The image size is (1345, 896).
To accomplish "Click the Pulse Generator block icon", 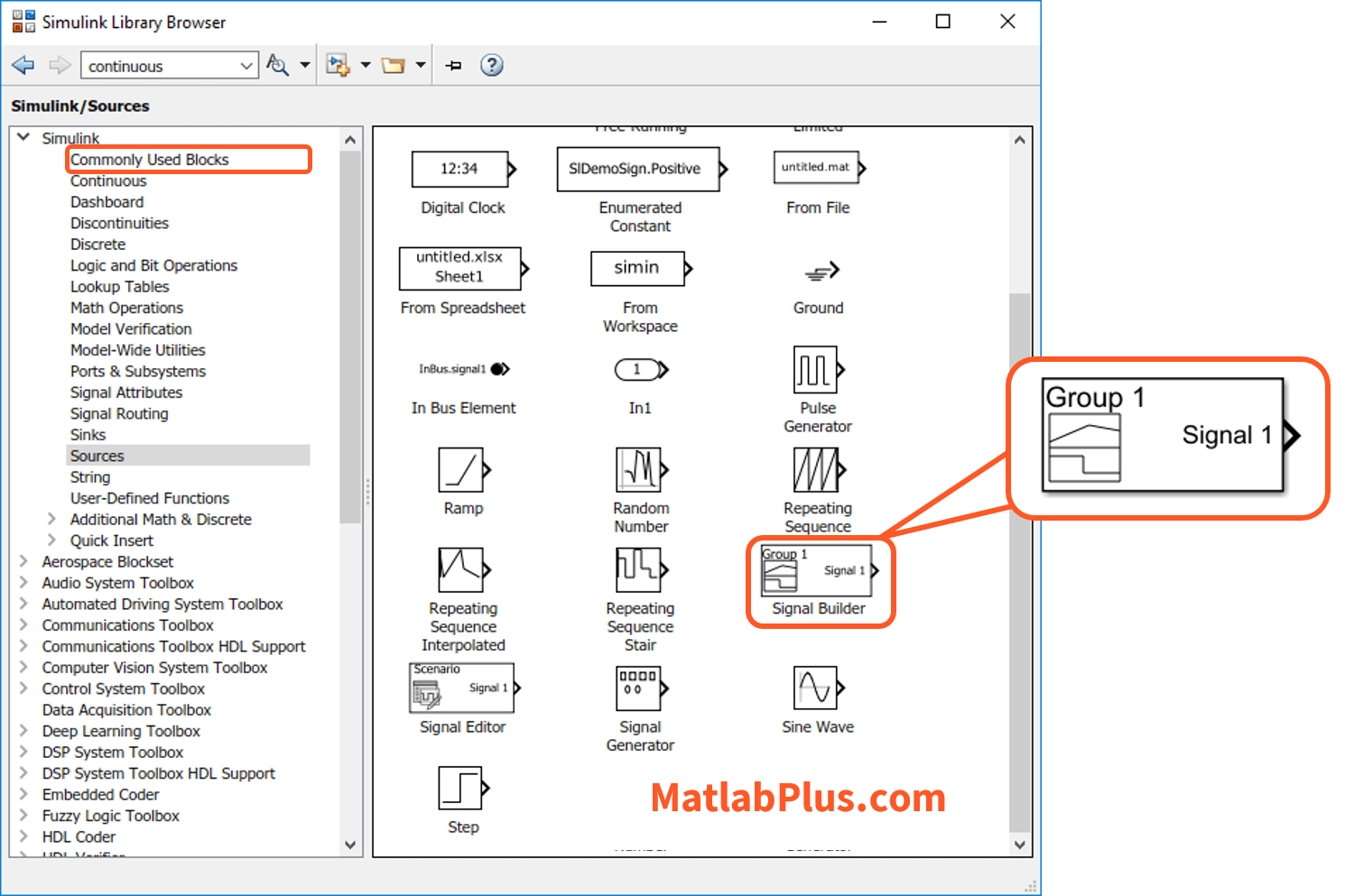I will [817, 370].
